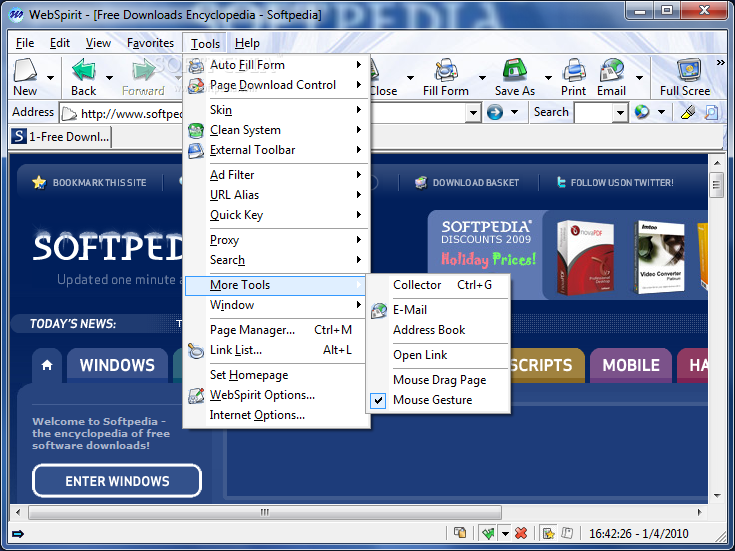
Task: Open the Ad Filter submenu
Action: tap(276, 175)
